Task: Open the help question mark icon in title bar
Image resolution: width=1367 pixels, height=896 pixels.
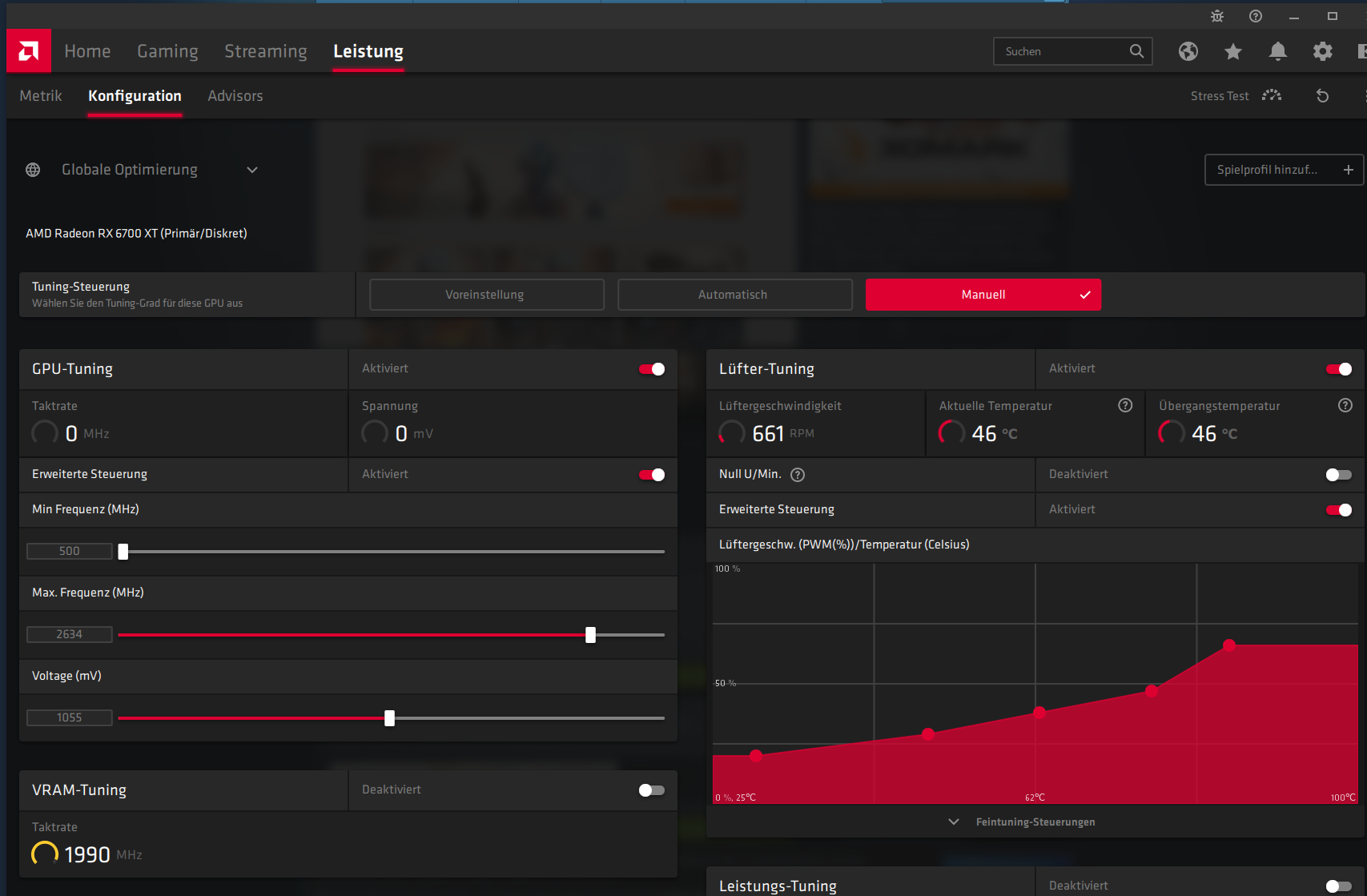Action: click(1256, 16)
